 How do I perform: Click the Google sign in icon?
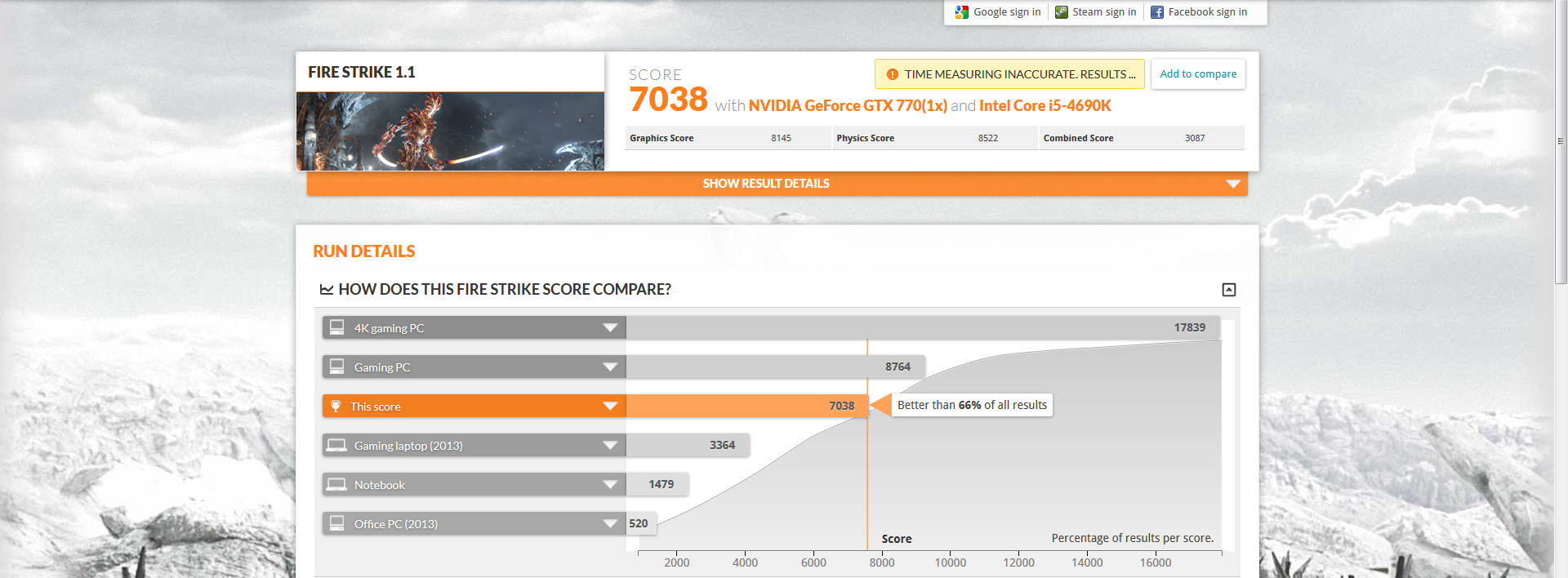coord(962,12)
